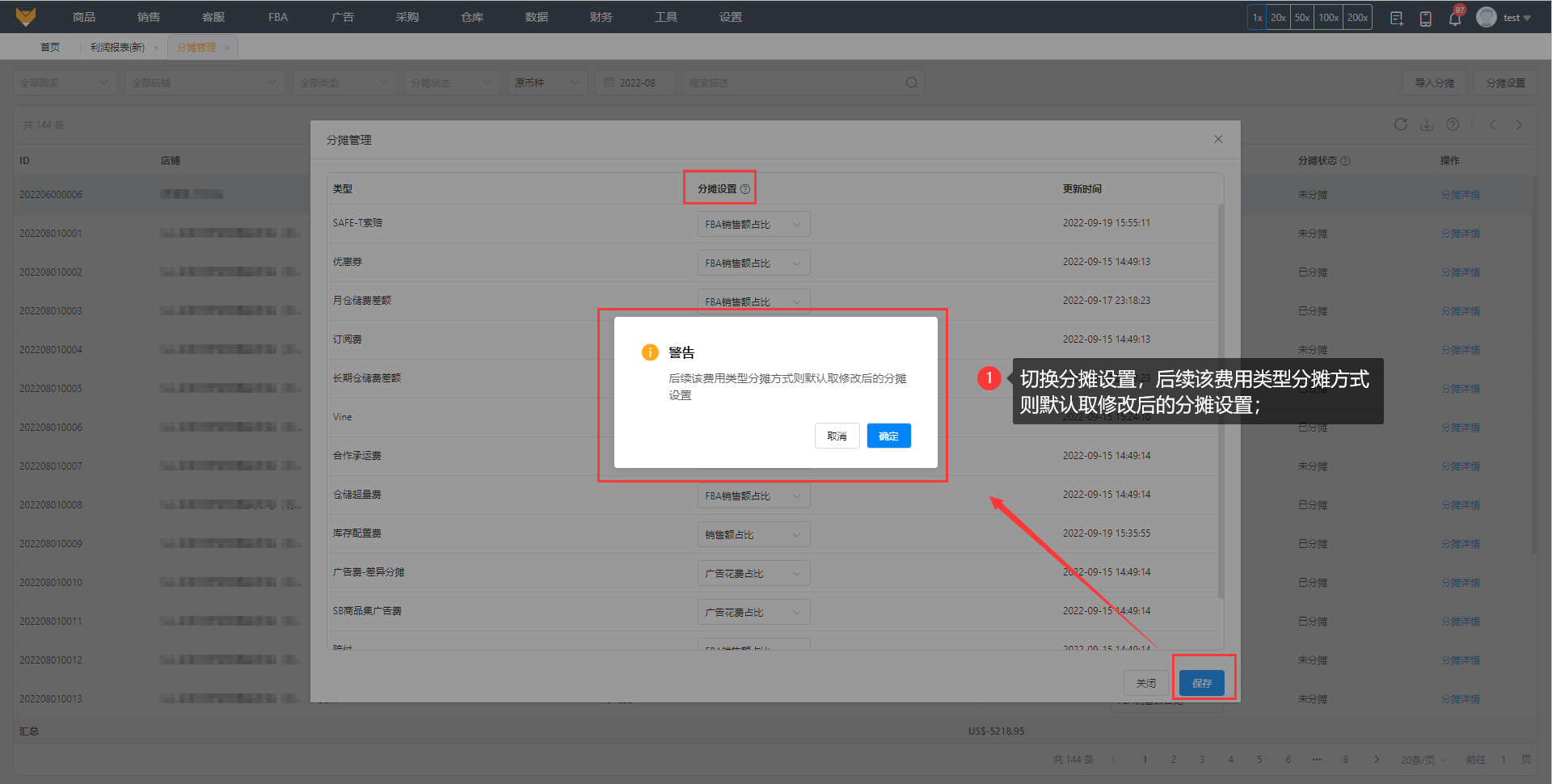Image resolution: width=1552 pixels, height=784 pixels.
Task: Open the 全部店铺 filter dropdown
Action: click(205, 82)
